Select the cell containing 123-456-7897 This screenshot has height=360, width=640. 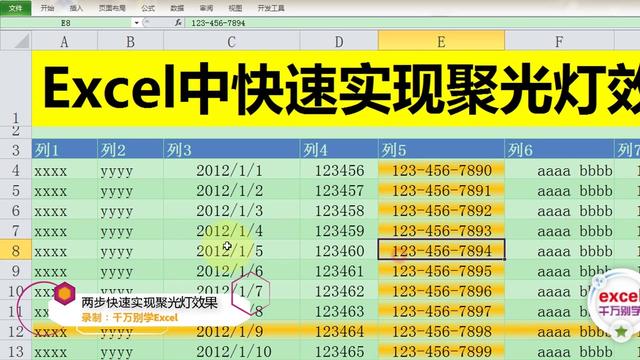click(x=441, y=311)
